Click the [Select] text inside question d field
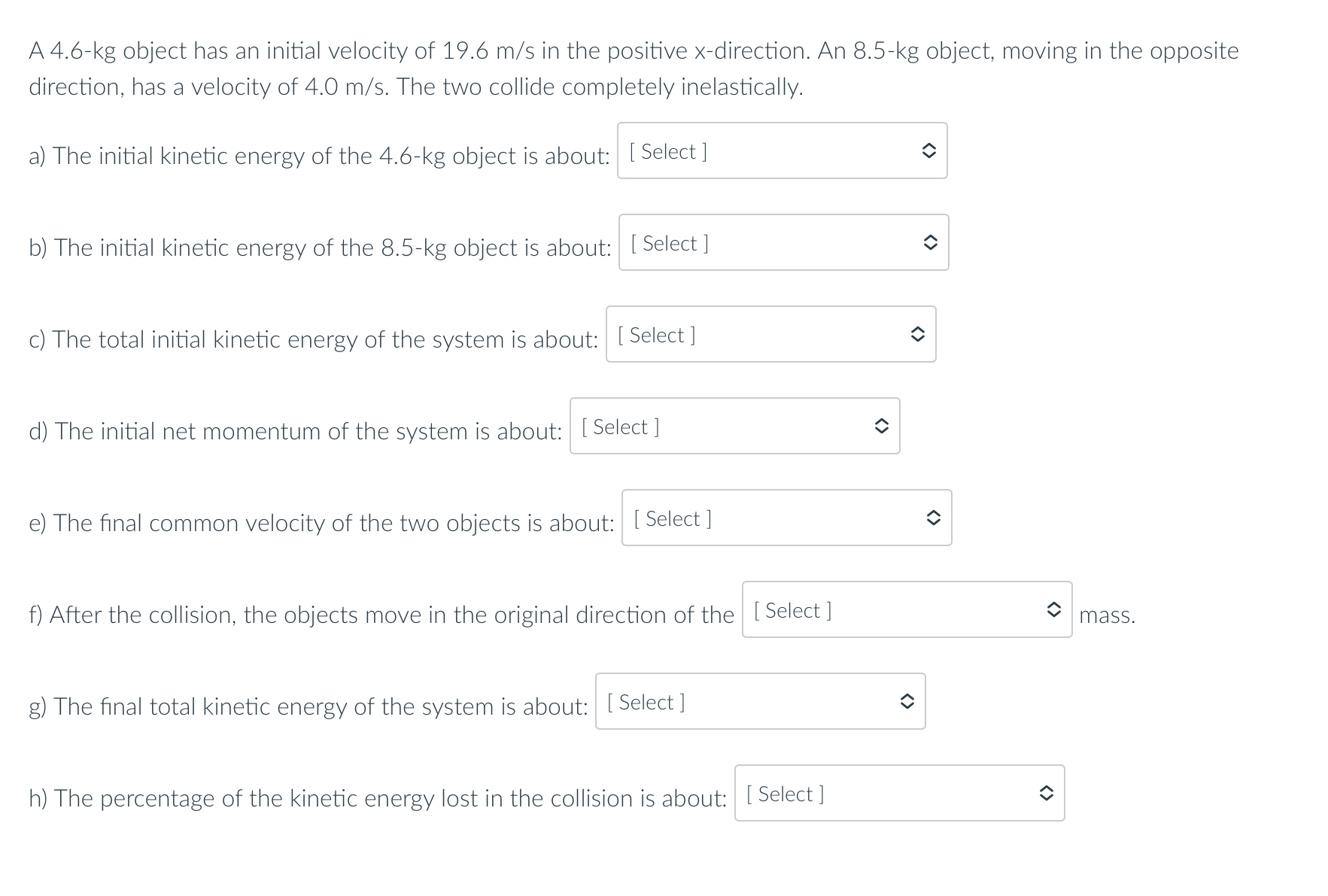Screen dimensions: 1328x896 point(619,427)
